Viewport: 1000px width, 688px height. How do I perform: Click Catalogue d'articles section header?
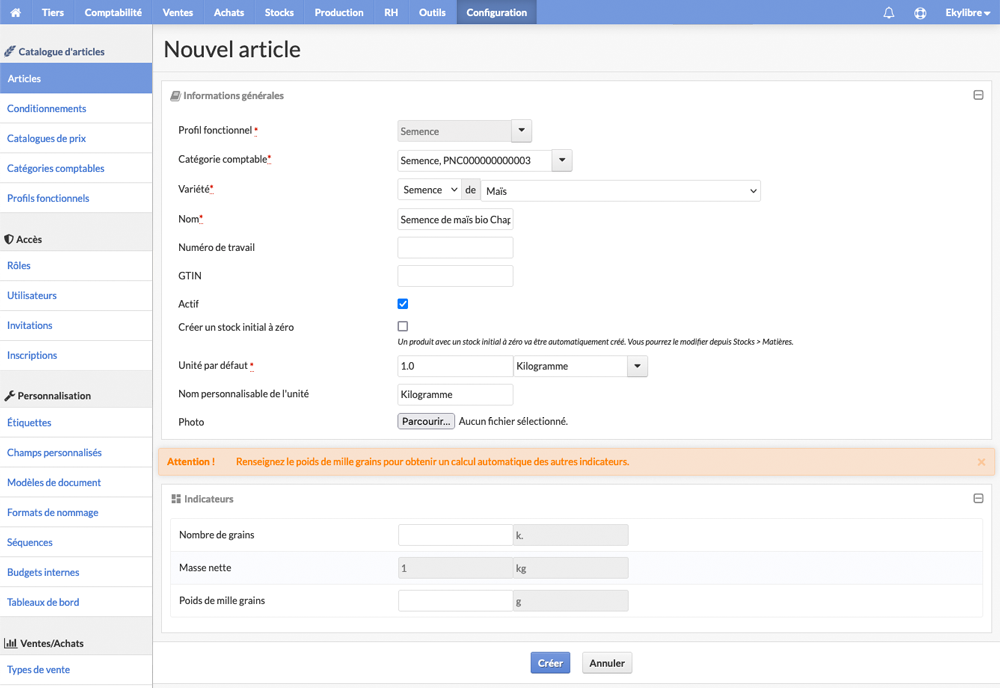coord(54,51)
